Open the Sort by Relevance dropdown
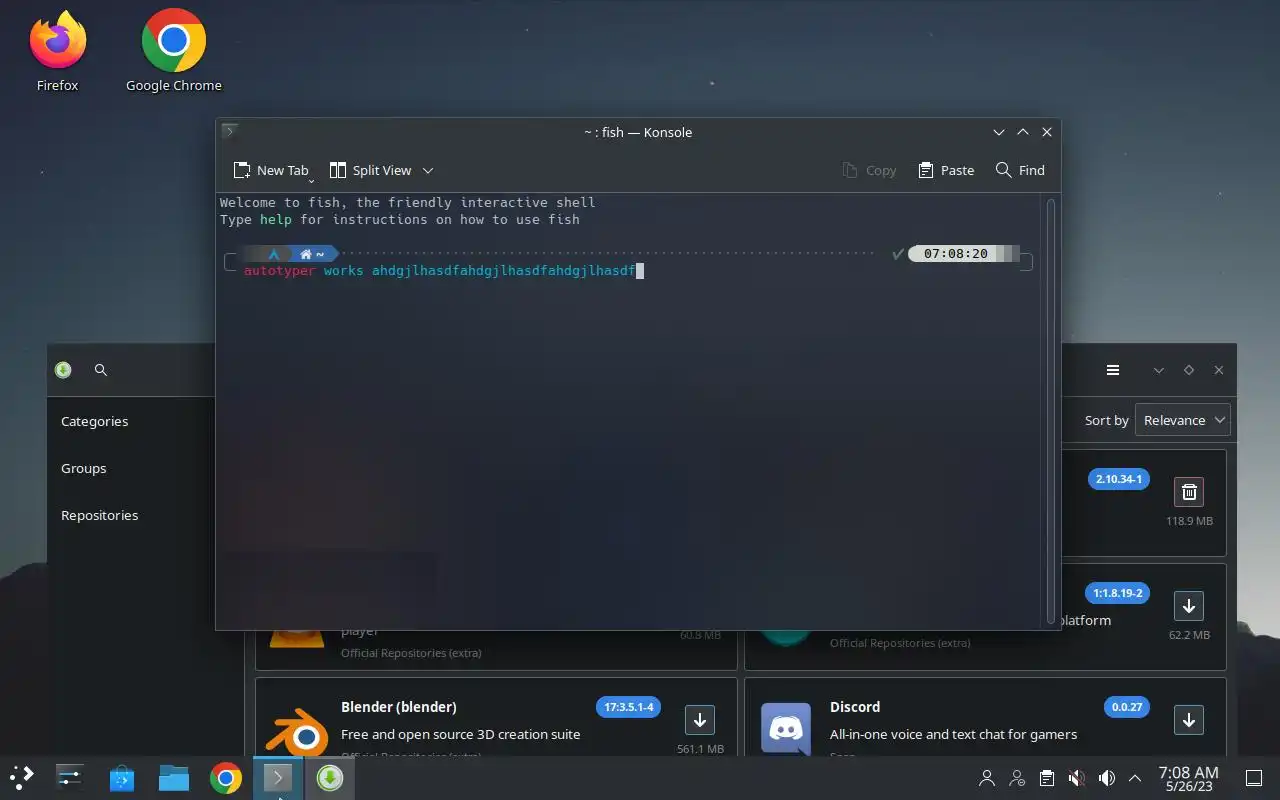Image resolution: width=1280 pixels, height=800 pixels. [1183, 420]
